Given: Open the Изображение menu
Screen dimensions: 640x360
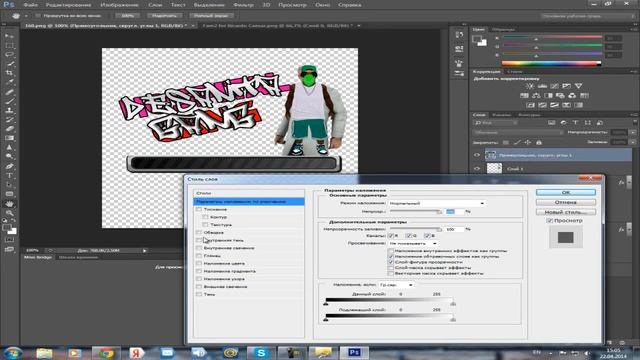Looking at the screenshot, I should click(x=120, y=5).
